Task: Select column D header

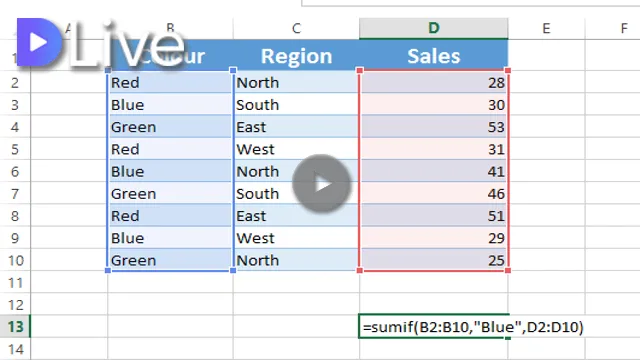Action: (433, 28)
